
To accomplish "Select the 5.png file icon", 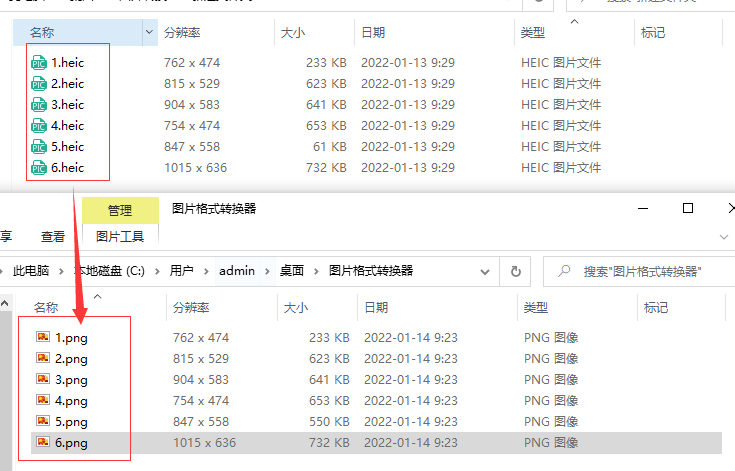I will (x=43, y=421).
